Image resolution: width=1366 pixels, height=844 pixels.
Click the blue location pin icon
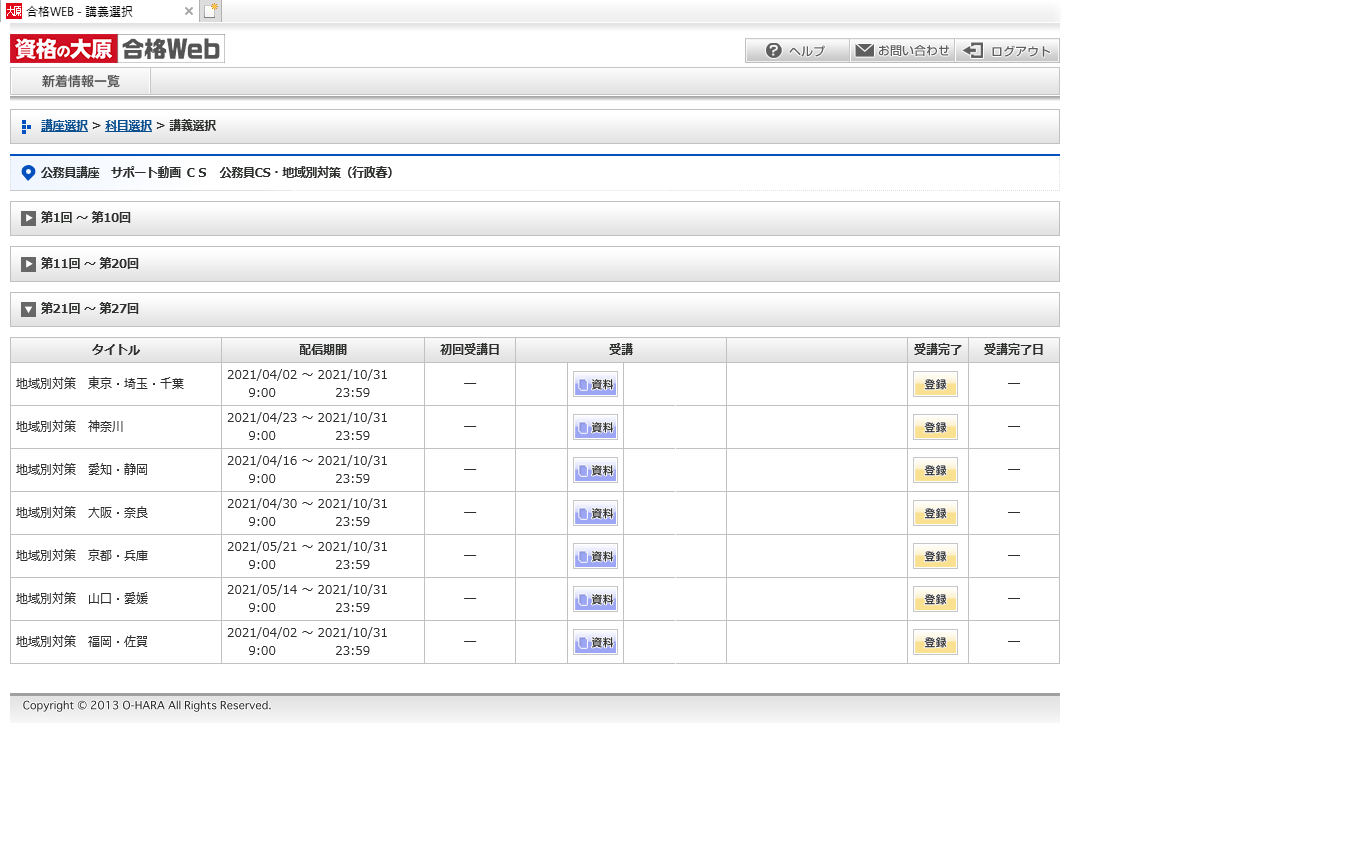click(x=28, y=173)
